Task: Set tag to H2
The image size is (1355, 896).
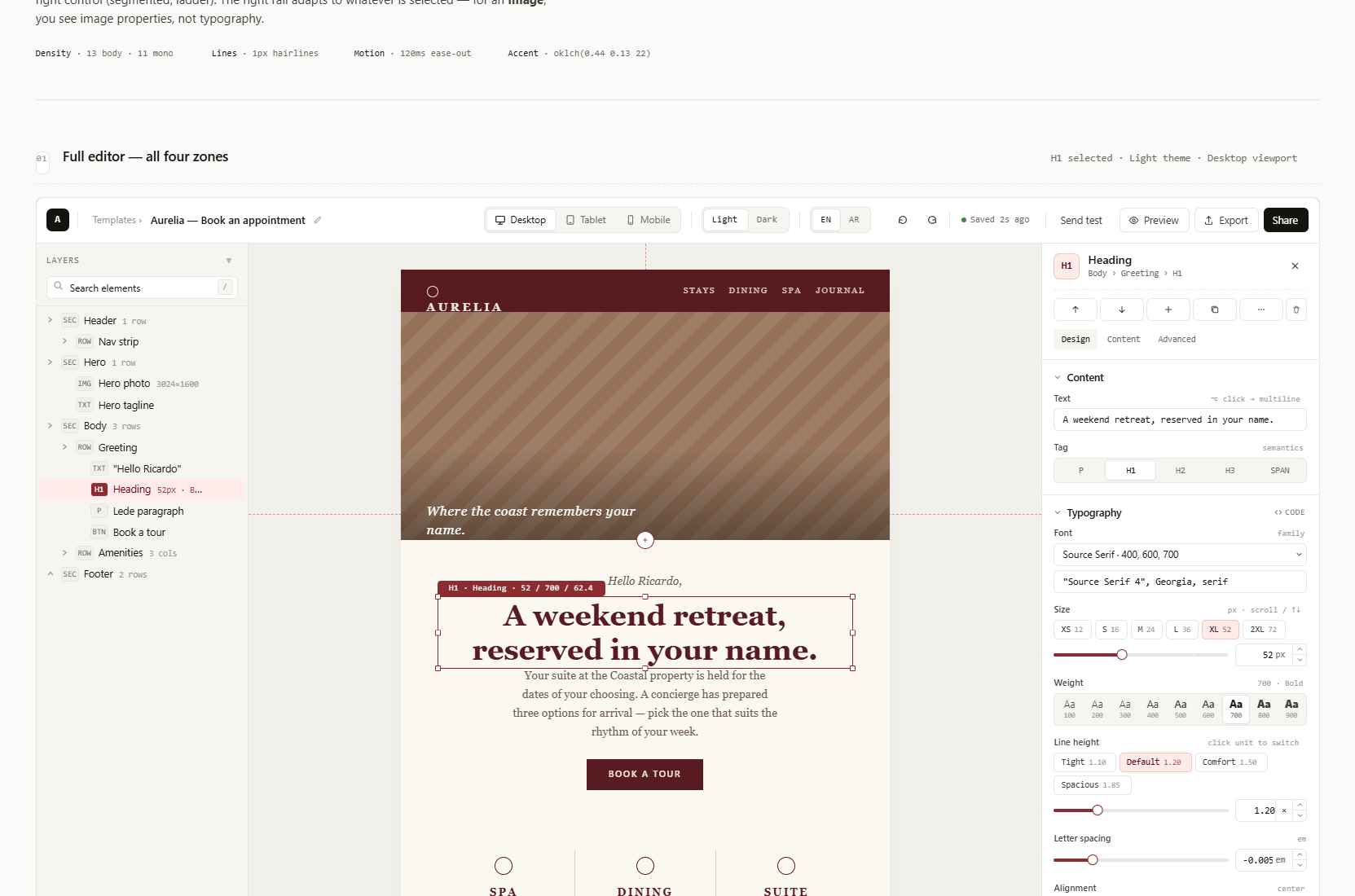Action: [1180, 471]
